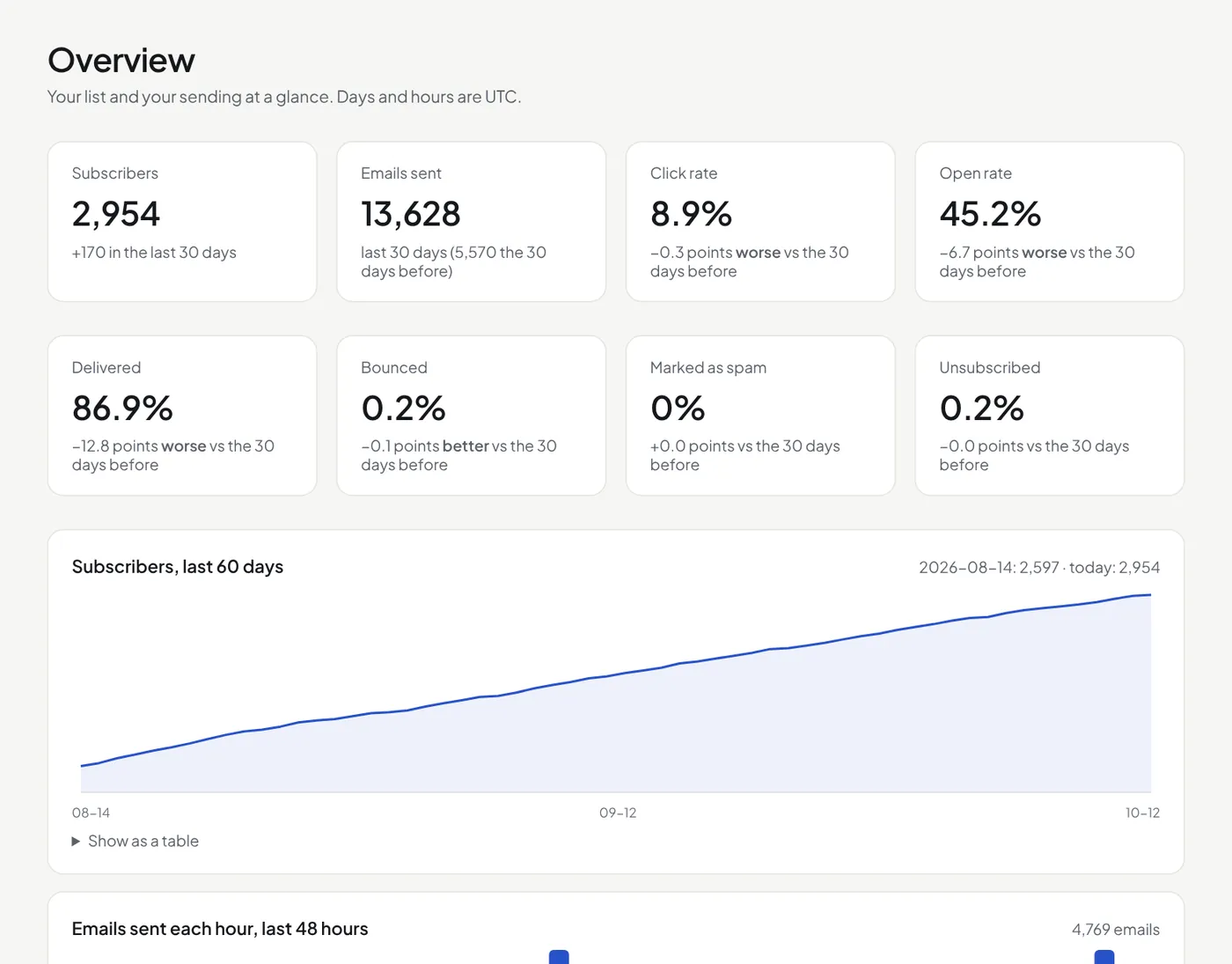Click '−6.7 points worse' open rate note

(x=1037, y=261)
